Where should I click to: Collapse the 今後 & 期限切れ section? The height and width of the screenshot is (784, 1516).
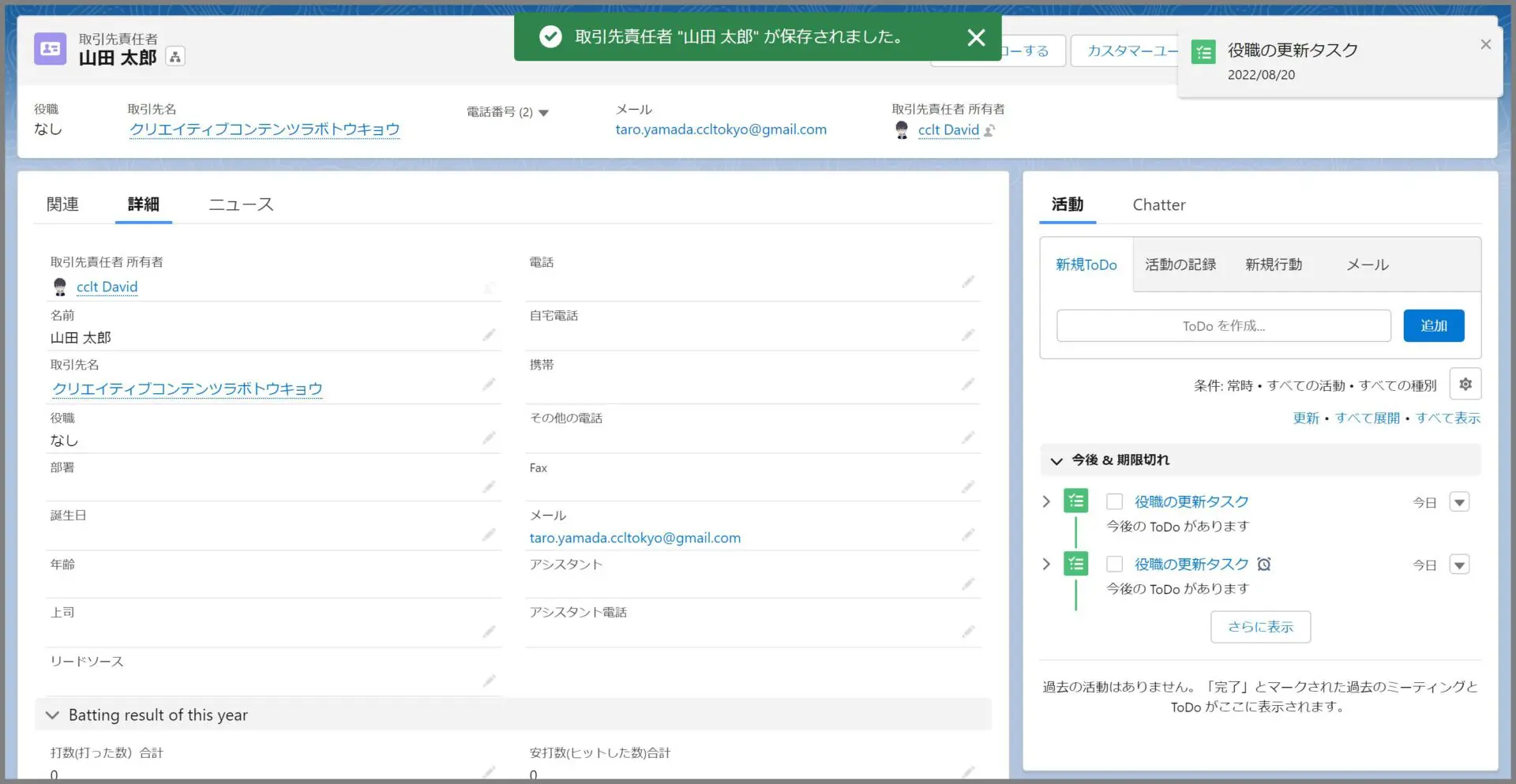(1056, 461)
